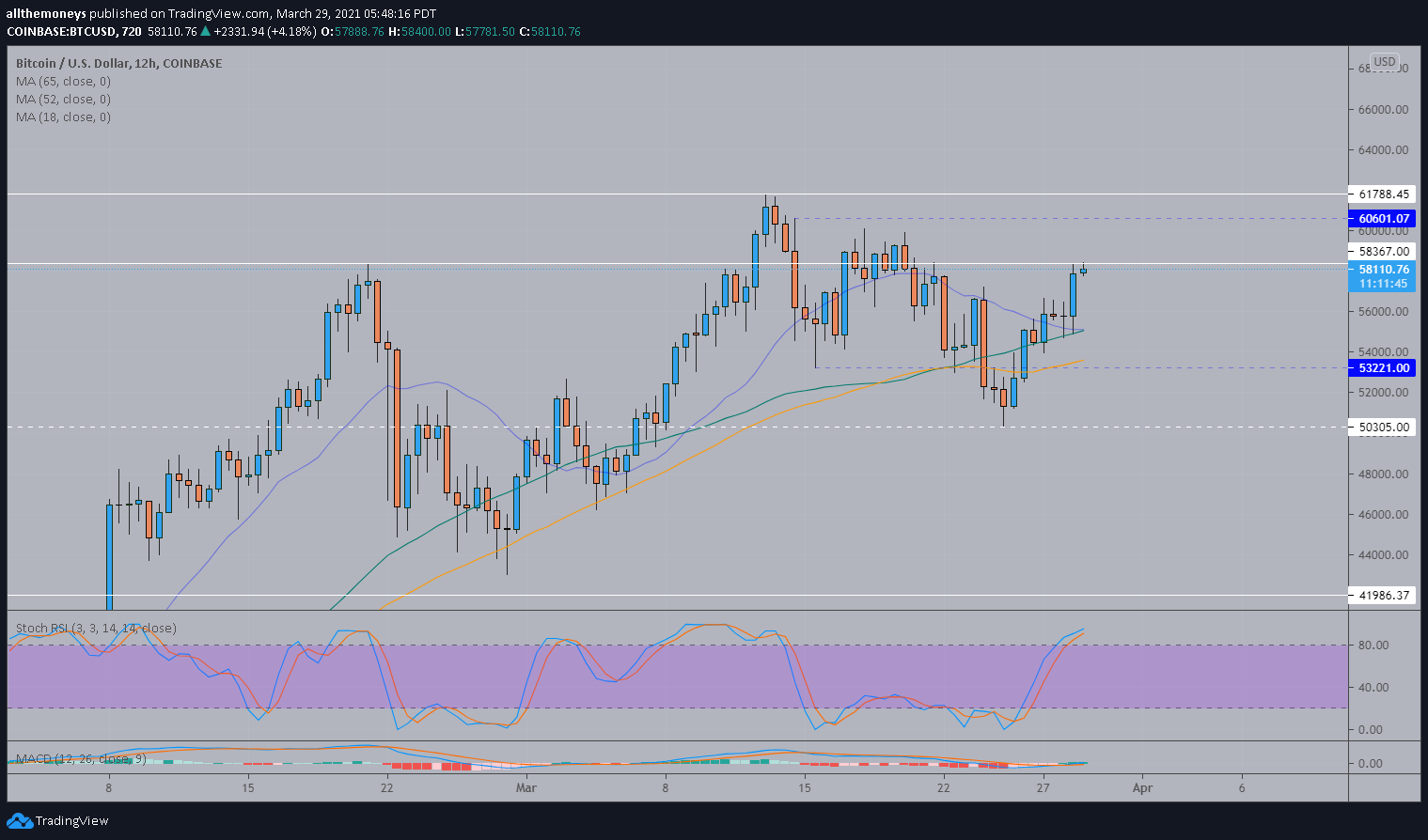This screenshot has height=840, width=1428.
Task: Click the 64000.00 axis tick label
Action: point(1384,150)
